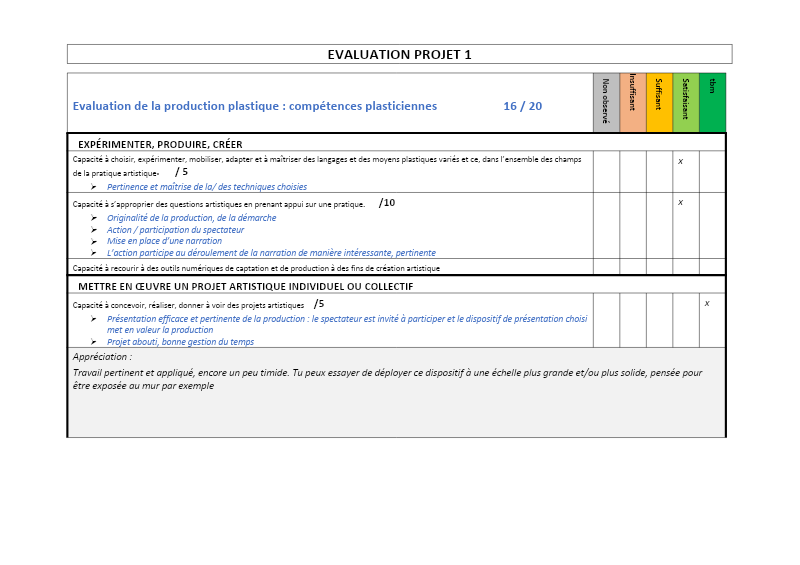Click the "EVALUATION PROJET 1" title

coord(399,55)
